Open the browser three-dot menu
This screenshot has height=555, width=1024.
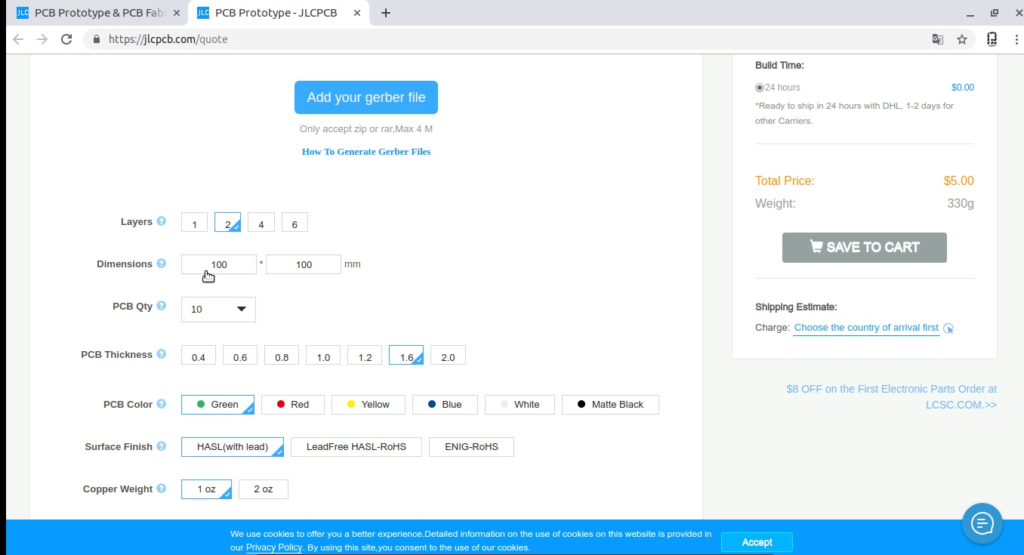pos(1016,39)
